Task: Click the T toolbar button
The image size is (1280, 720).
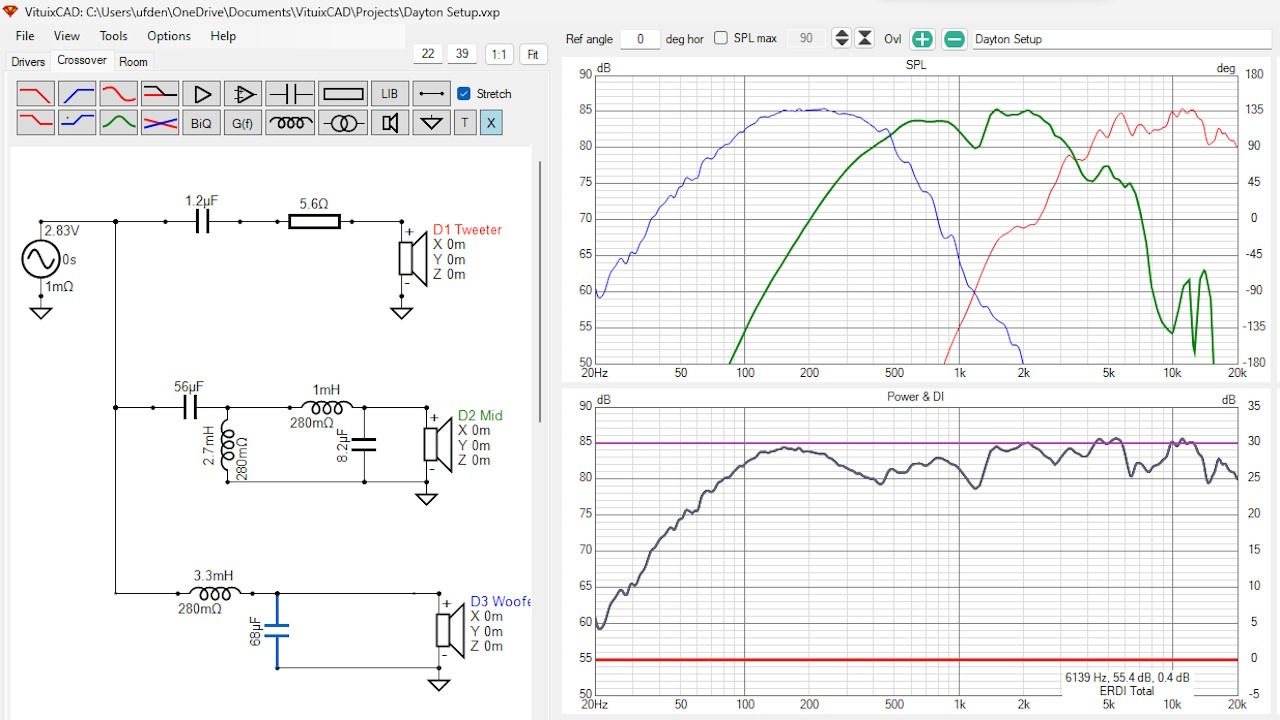Action: [x=465, y=123]
